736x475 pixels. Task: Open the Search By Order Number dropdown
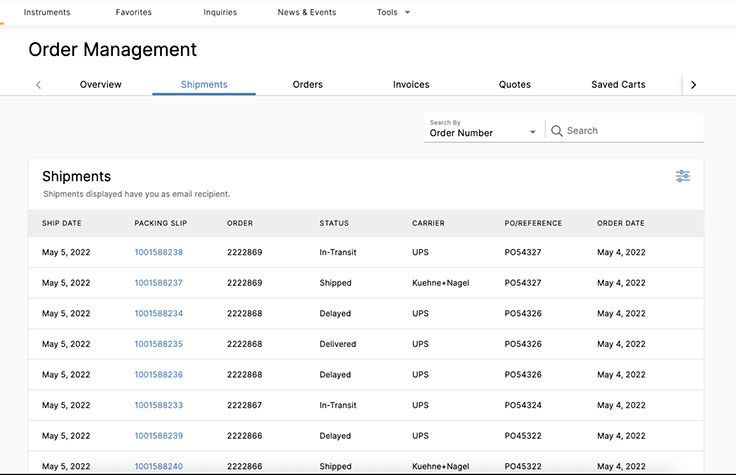click(483, 129)
